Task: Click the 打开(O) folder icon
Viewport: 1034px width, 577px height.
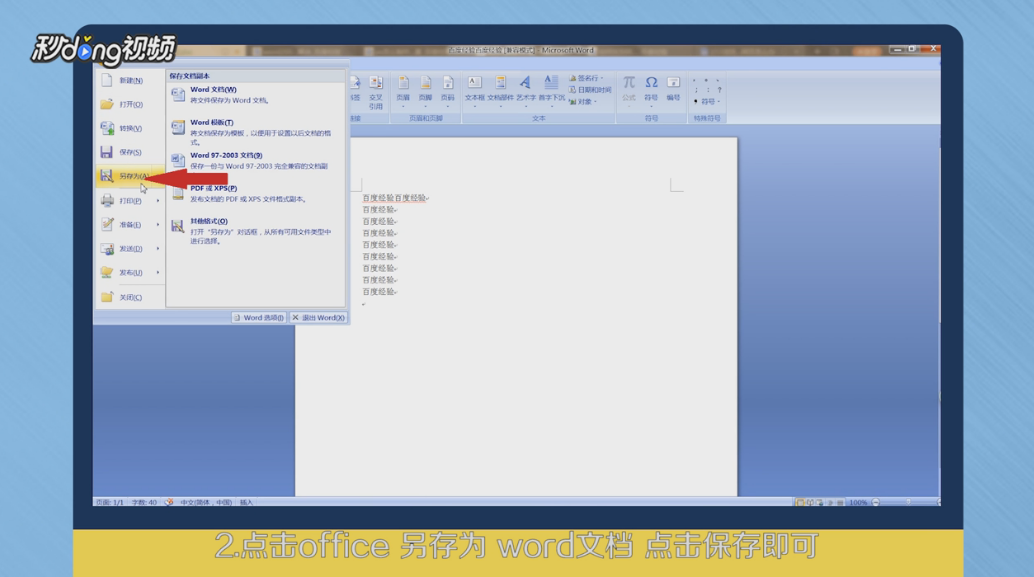Action: coord(107,104)
